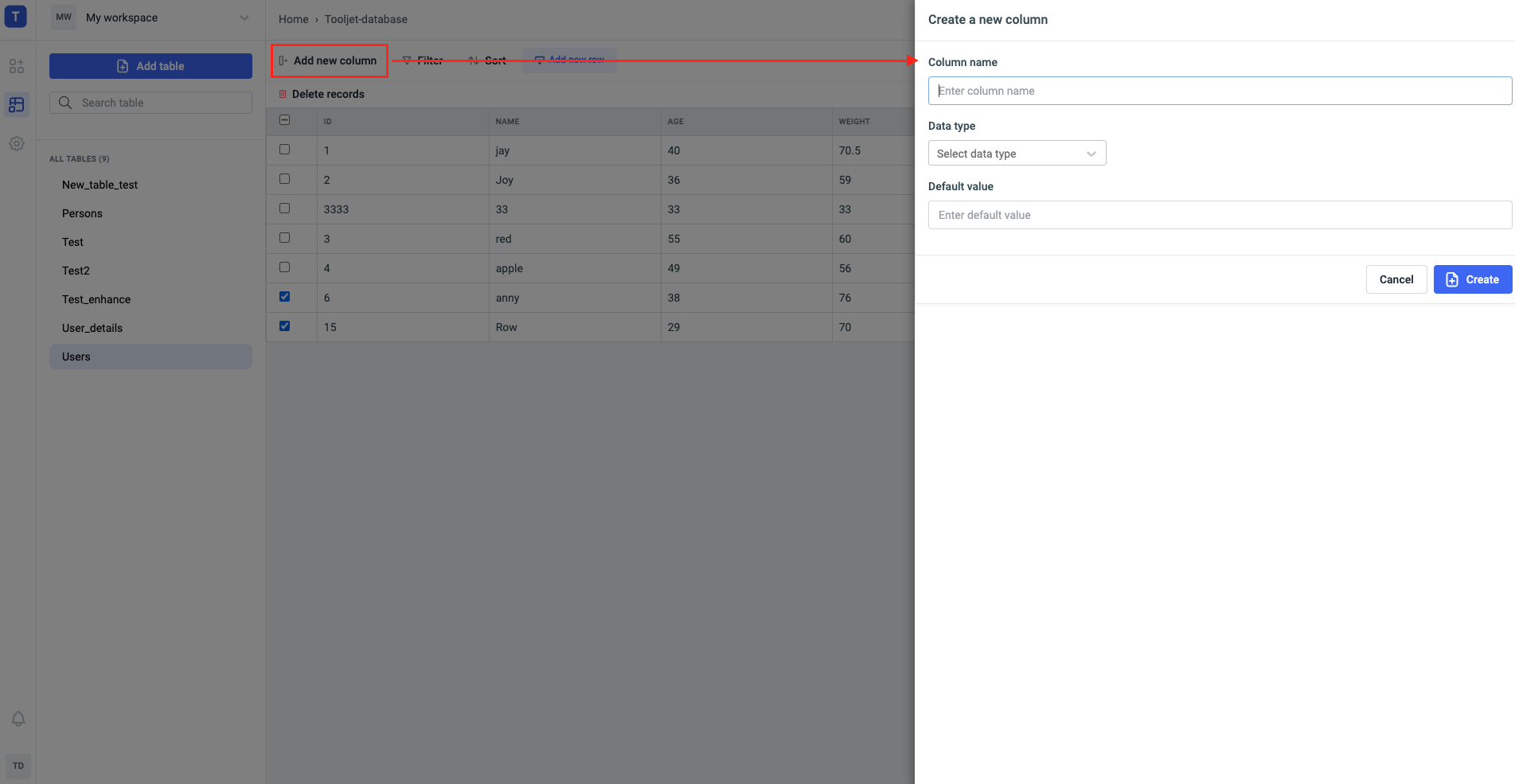Open the User_details table
The height and width of the screenshot is (784, 1515).
click(92, 328)
